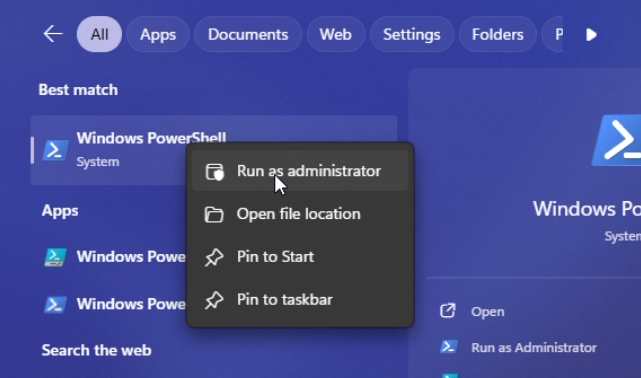The image size is (641, 378).
Task: Click the PowerShell icon in Best match
Action: click(x=56, y=150)
